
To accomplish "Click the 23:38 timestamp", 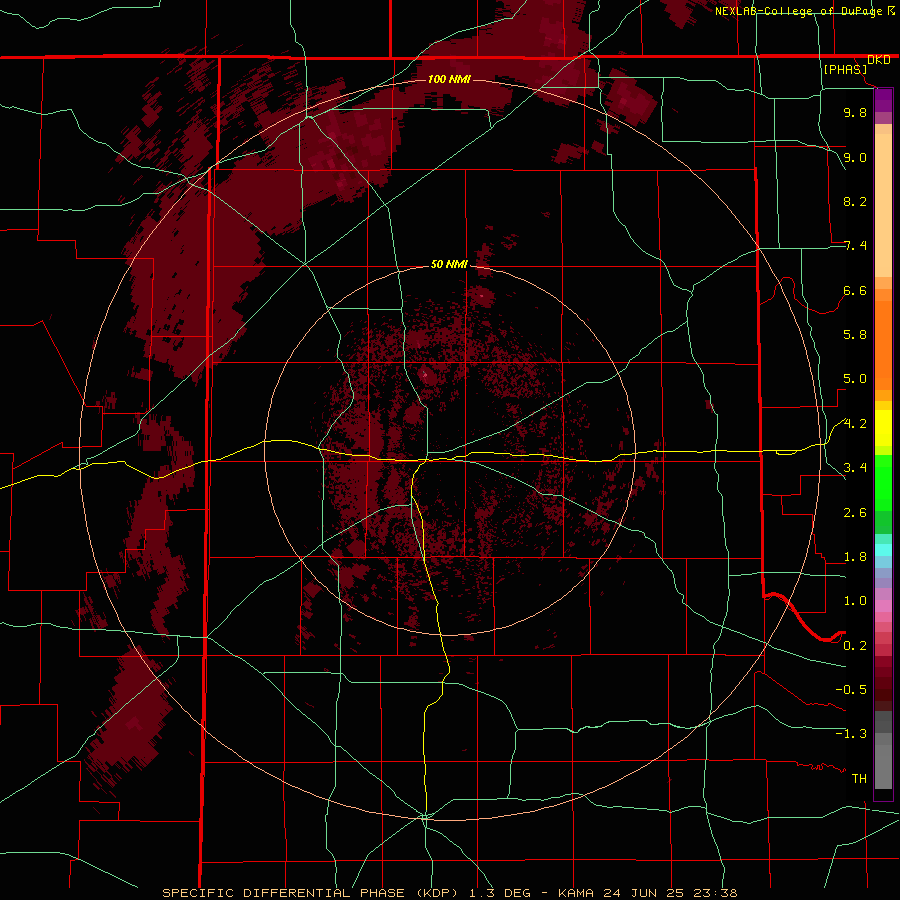I will click(715, 893).
